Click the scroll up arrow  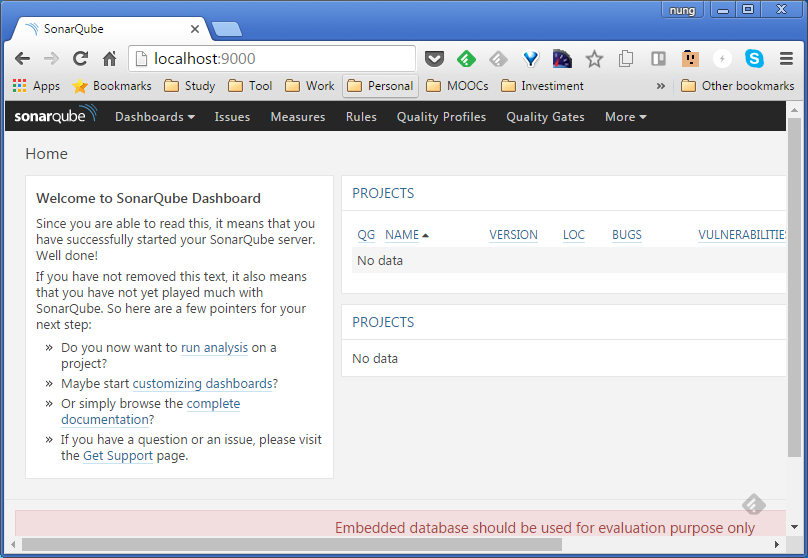click(x=794, y=110)
